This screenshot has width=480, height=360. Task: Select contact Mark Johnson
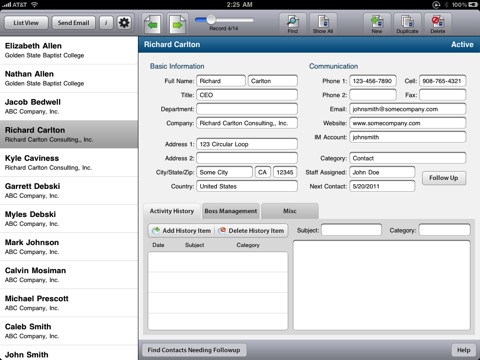(x=69, y=247)
